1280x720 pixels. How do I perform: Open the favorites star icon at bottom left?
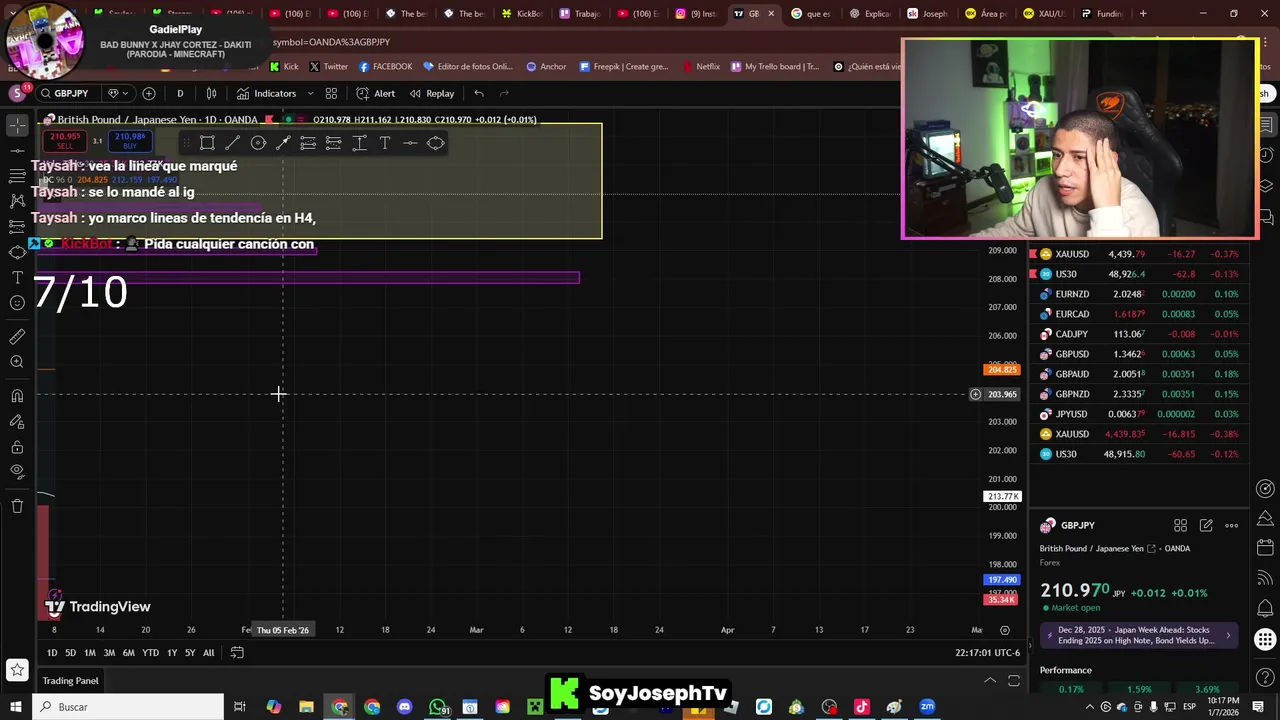pos(17,670)
